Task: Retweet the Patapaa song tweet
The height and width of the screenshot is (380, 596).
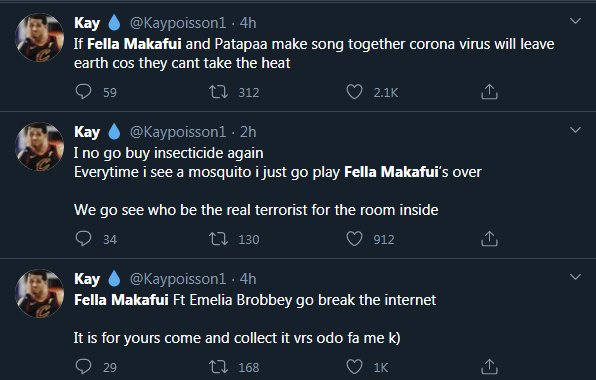Action: tap(219, 92)
